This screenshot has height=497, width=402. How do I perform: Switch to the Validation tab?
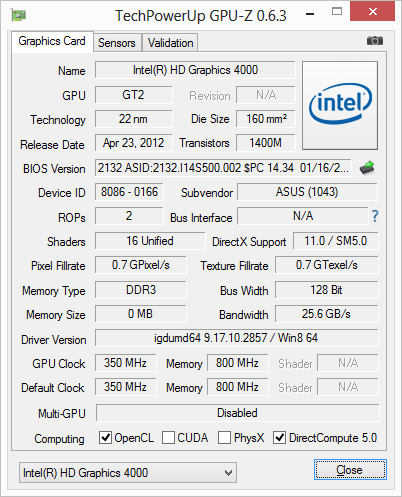170,43
